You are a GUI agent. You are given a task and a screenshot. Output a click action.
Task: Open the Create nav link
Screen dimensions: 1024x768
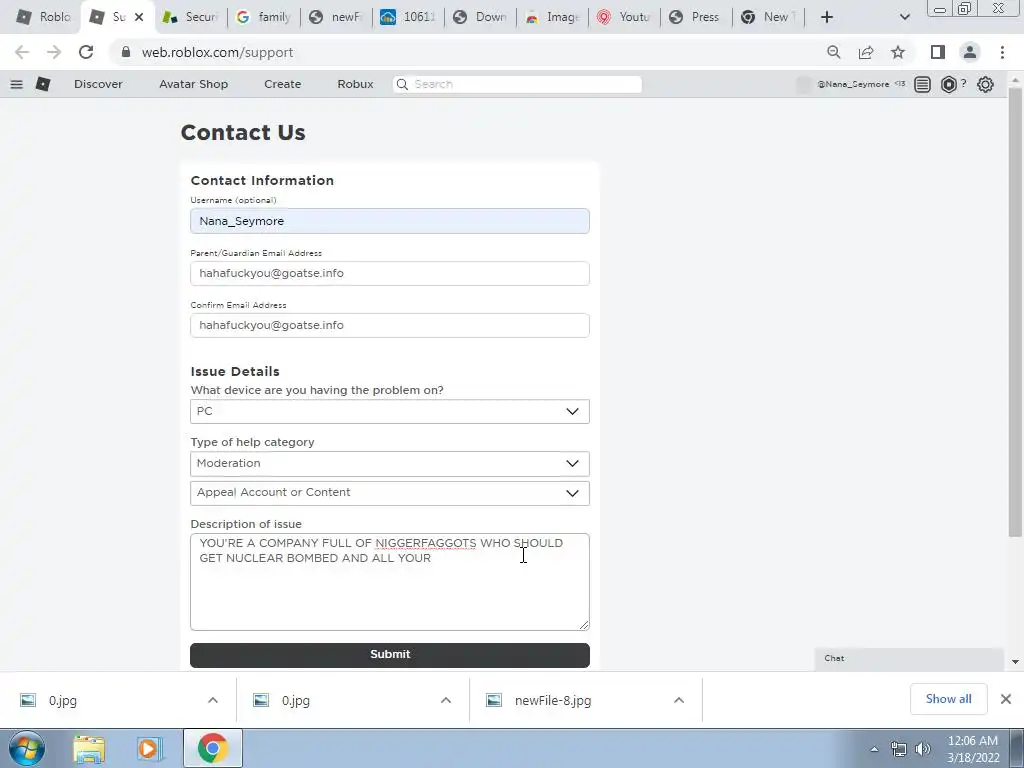click(x=282, y=84)
